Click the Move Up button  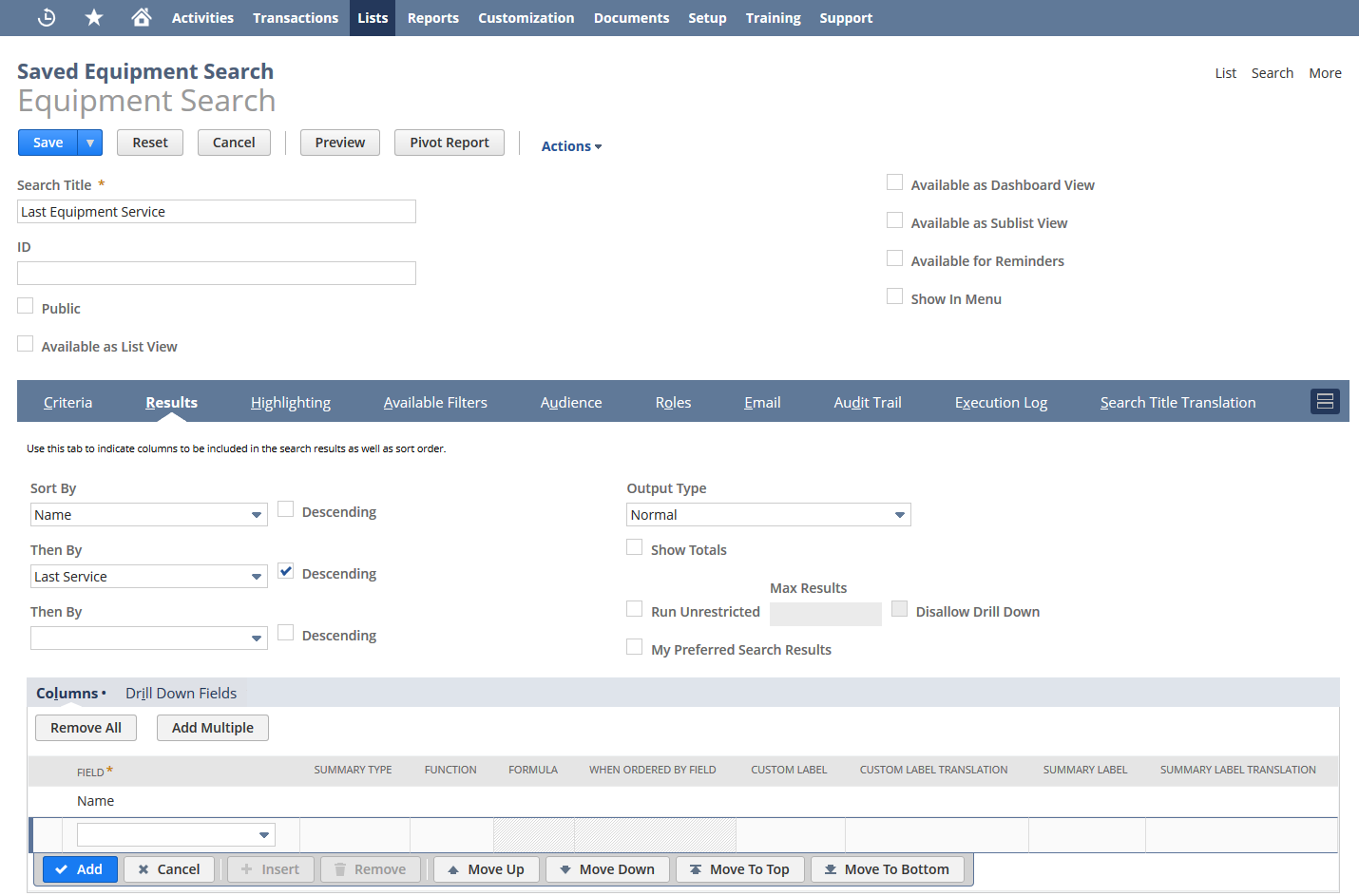click(x=486, y=869)
